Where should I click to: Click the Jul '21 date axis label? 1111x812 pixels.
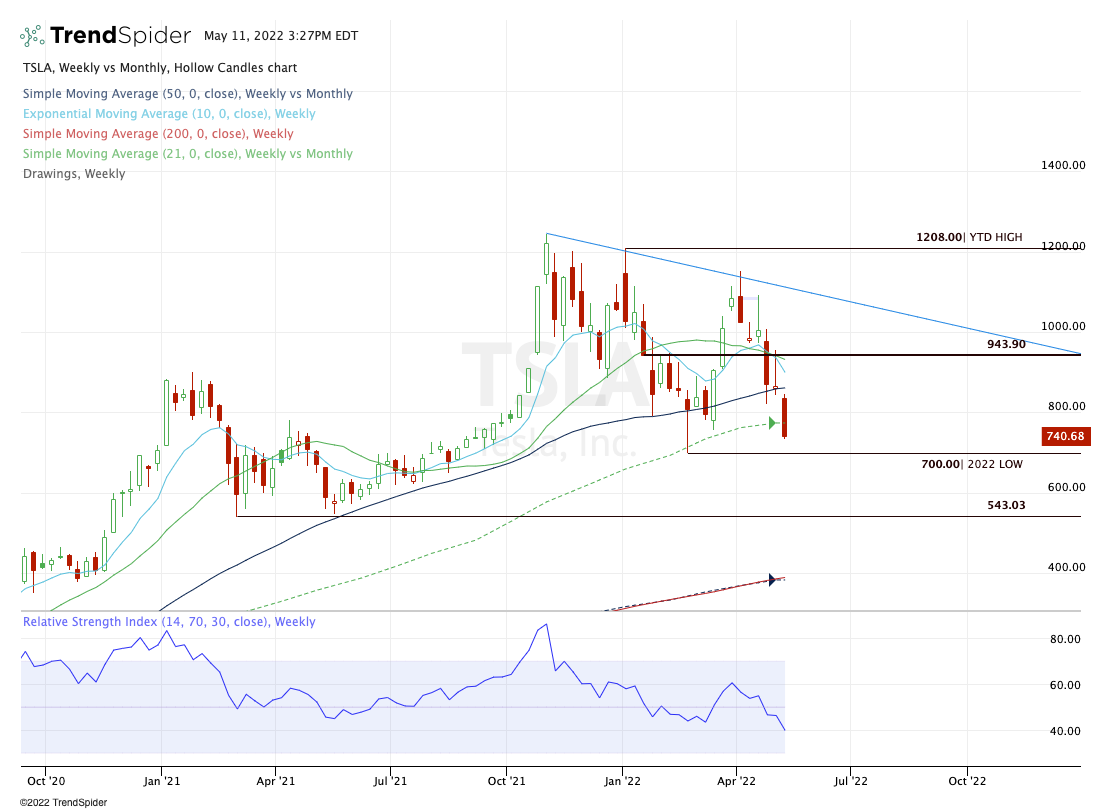pyautogui.click(x=390, y=781)
